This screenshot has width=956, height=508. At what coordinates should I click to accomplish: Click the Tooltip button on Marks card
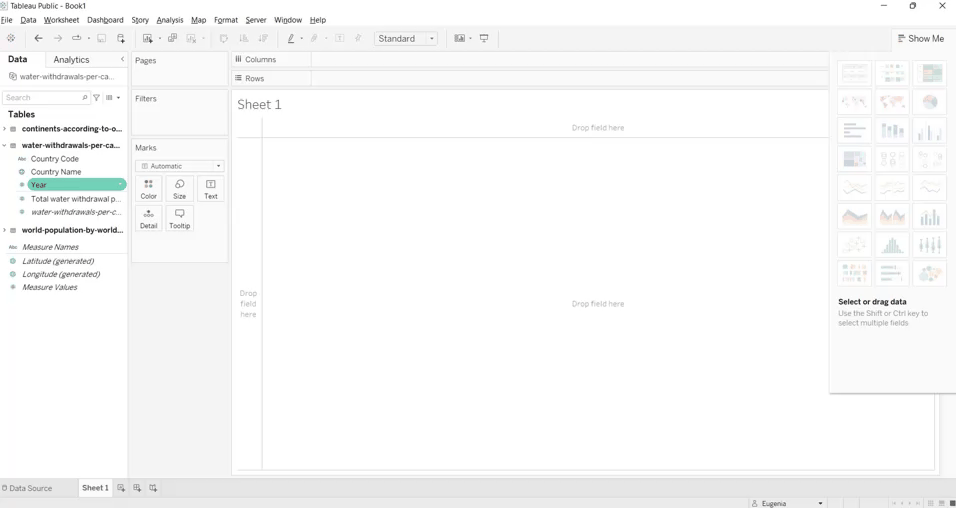pos(179,219)
